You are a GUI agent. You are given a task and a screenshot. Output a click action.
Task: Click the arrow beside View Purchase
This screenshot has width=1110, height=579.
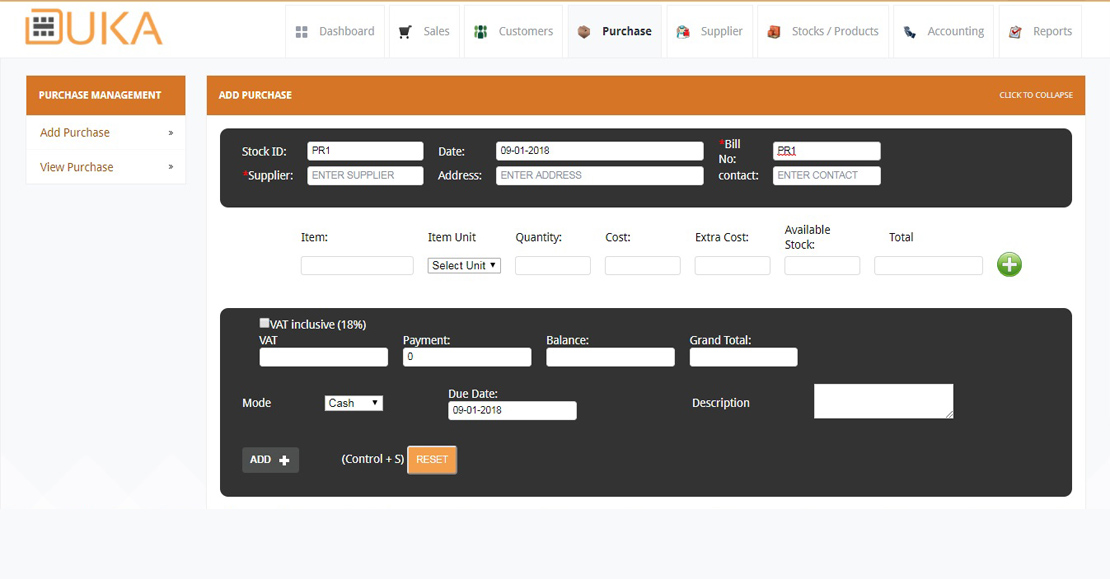point(171,167)
